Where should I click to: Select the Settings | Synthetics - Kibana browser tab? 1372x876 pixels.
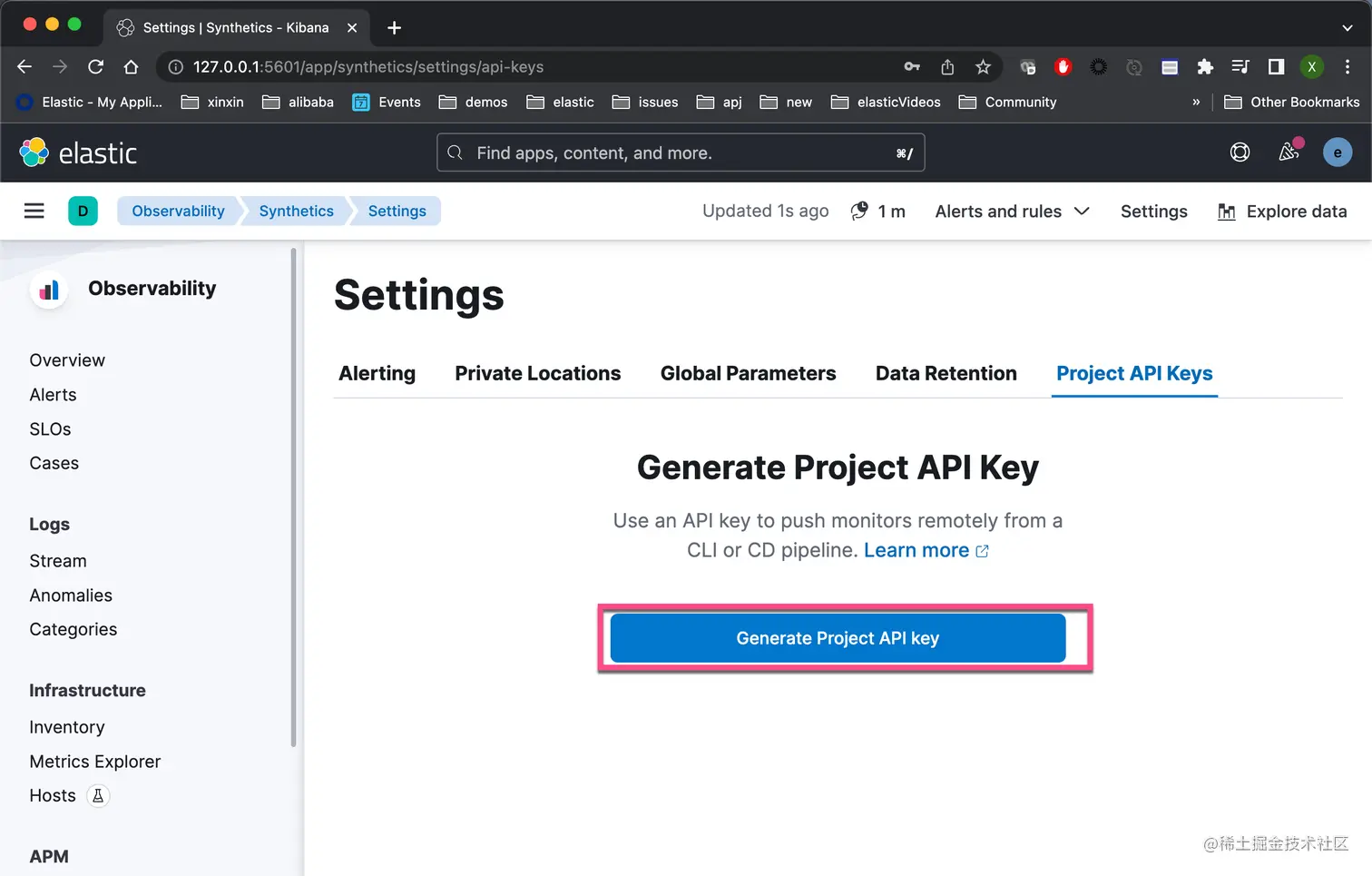click(236, 27)
